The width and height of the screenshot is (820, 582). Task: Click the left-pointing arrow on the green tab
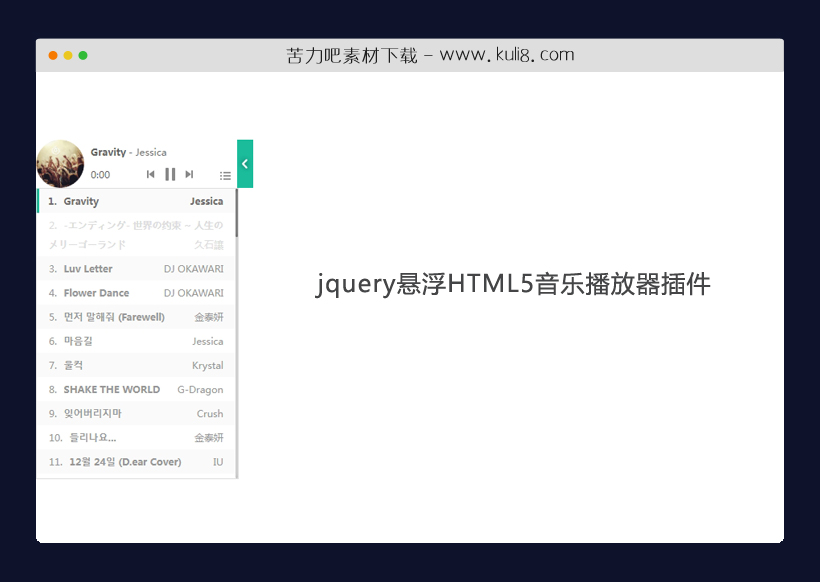tap(243, 163)
